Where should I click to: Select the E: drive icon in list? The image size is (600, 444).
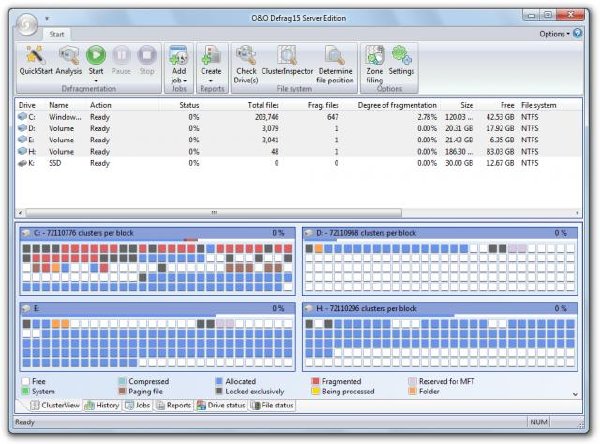[23, 139]
